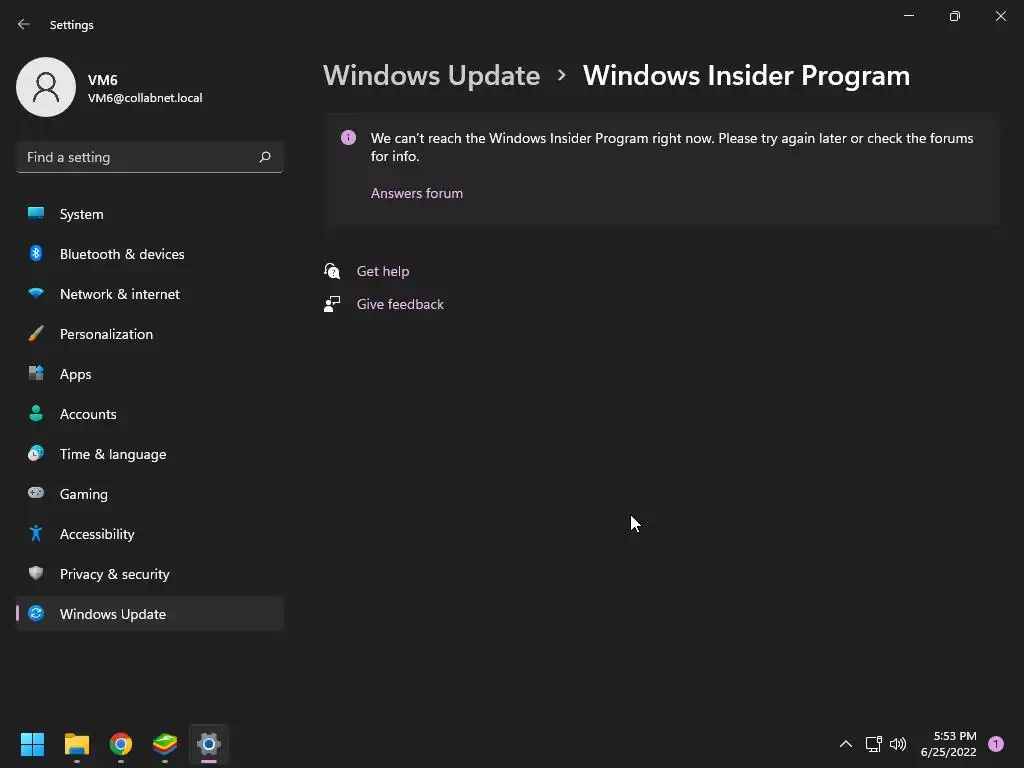Open the volume speaker tray icon
Viewport: 1024px width, 768px height.
(x=898, y=744)
